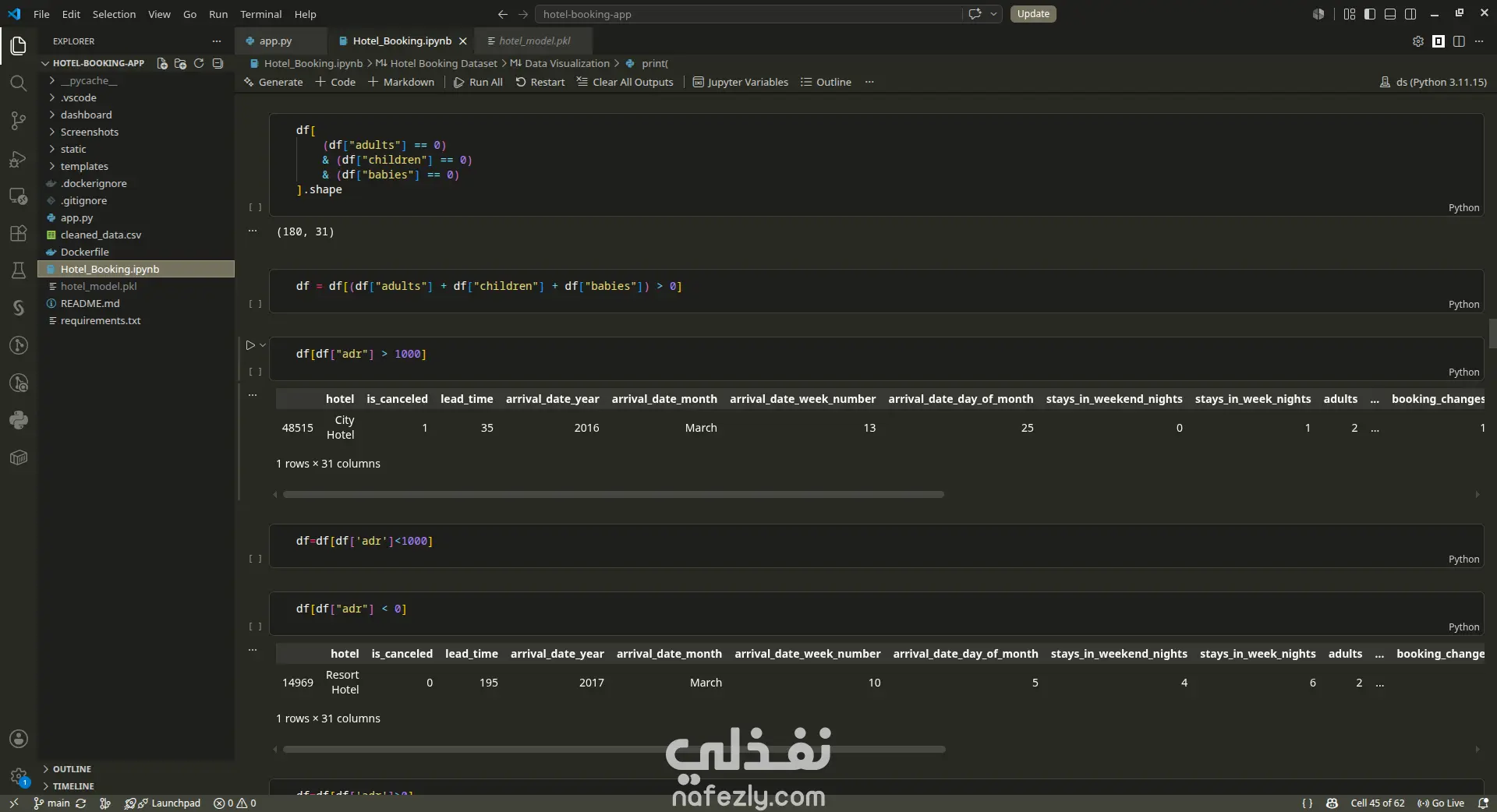Expand the dashboard folder

pos(86,115)
